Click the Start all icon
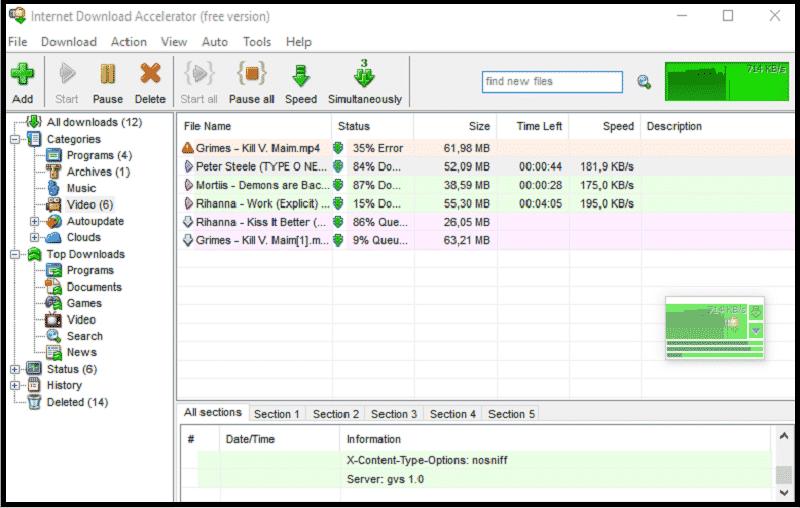This screenshot has width=800, height=508. coord(199,74)
